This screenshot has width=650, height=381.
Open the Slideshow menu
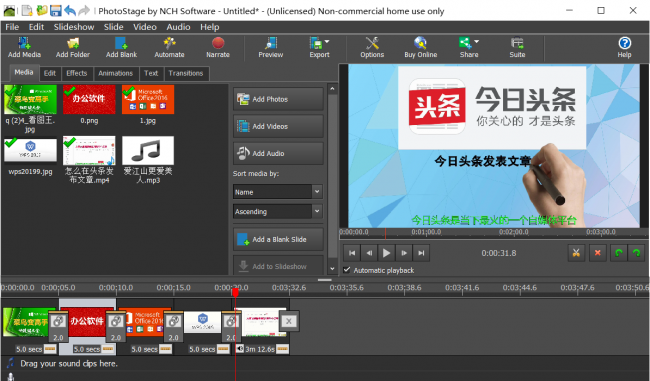click(x=74, y=27)
